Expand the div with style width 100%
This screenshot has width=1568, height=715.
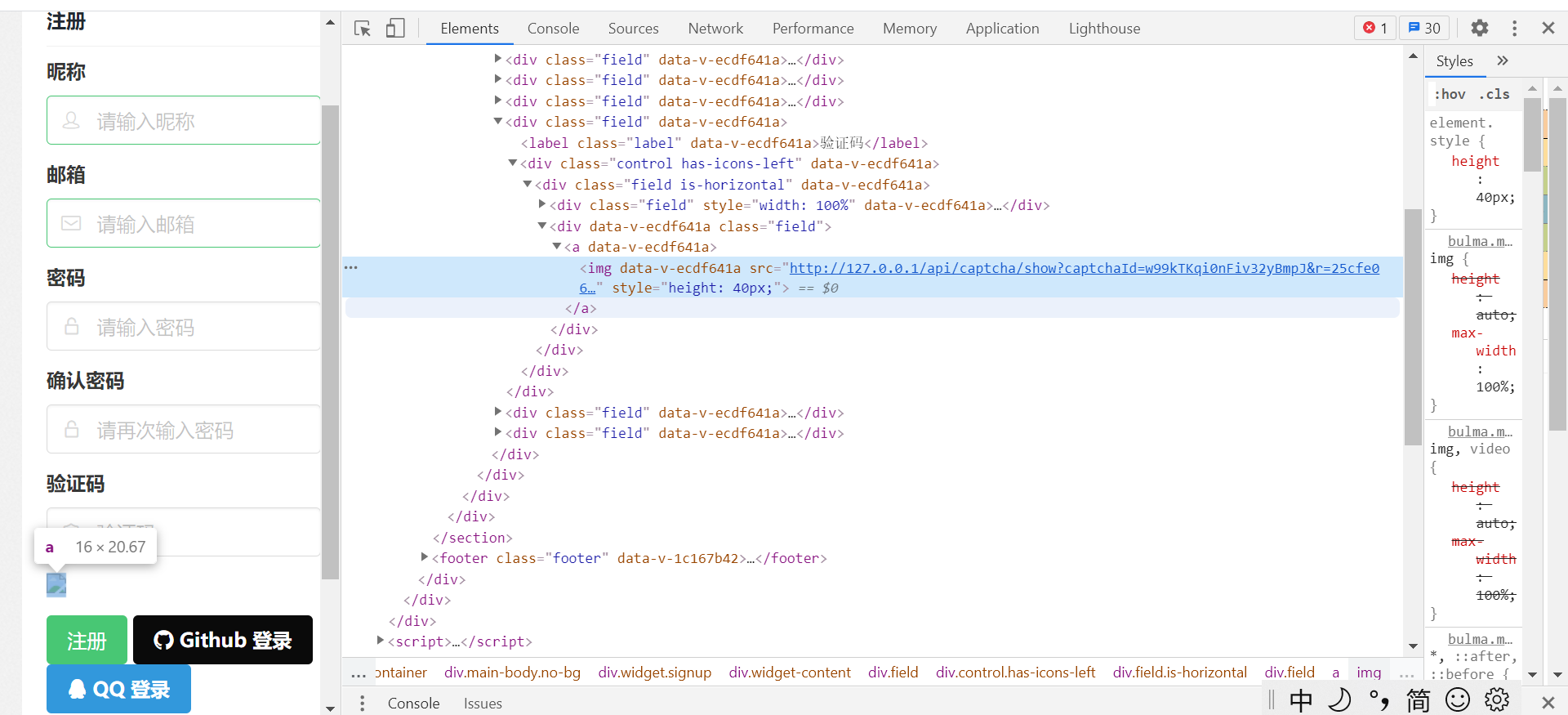coord(542,204)
